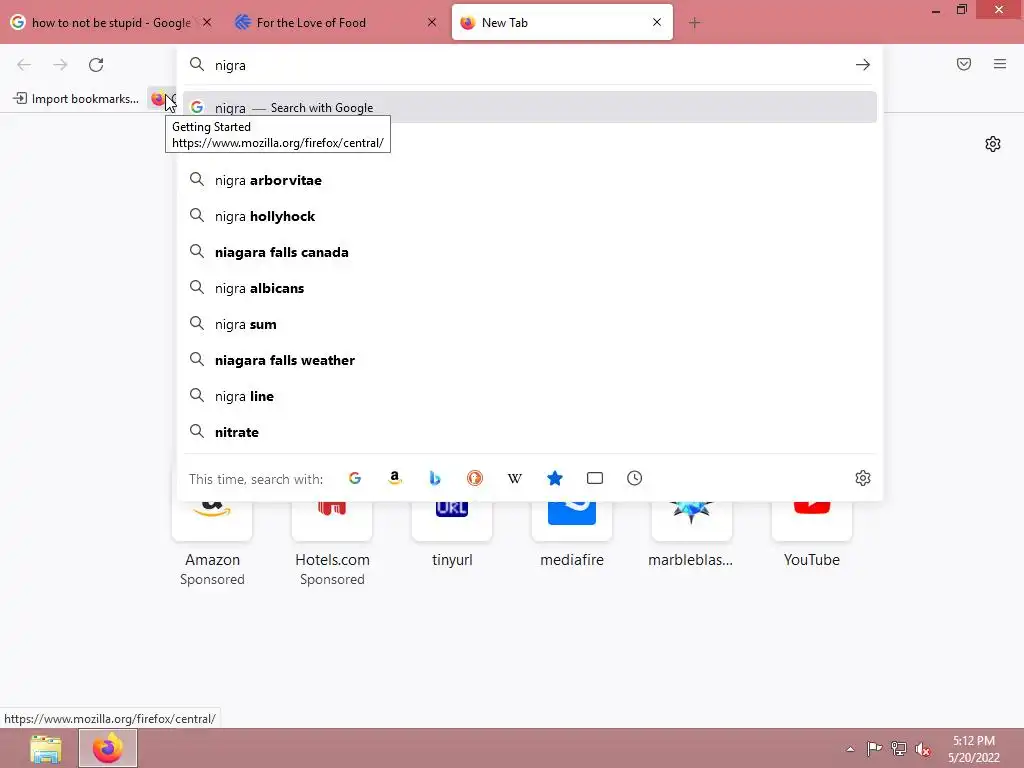Close the 'For the Love of Food' tab

pyautogui.click(x=432, y=22)
